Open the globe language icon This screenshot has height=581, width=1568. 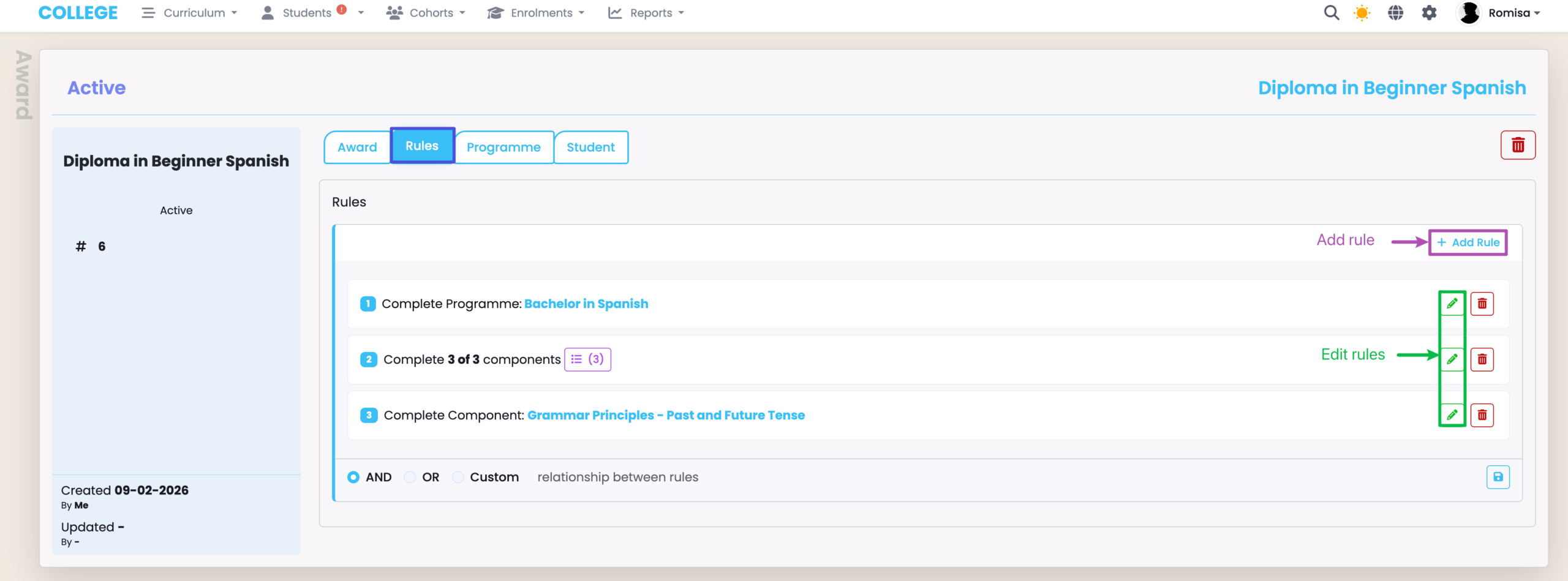tap(1395, 13)
